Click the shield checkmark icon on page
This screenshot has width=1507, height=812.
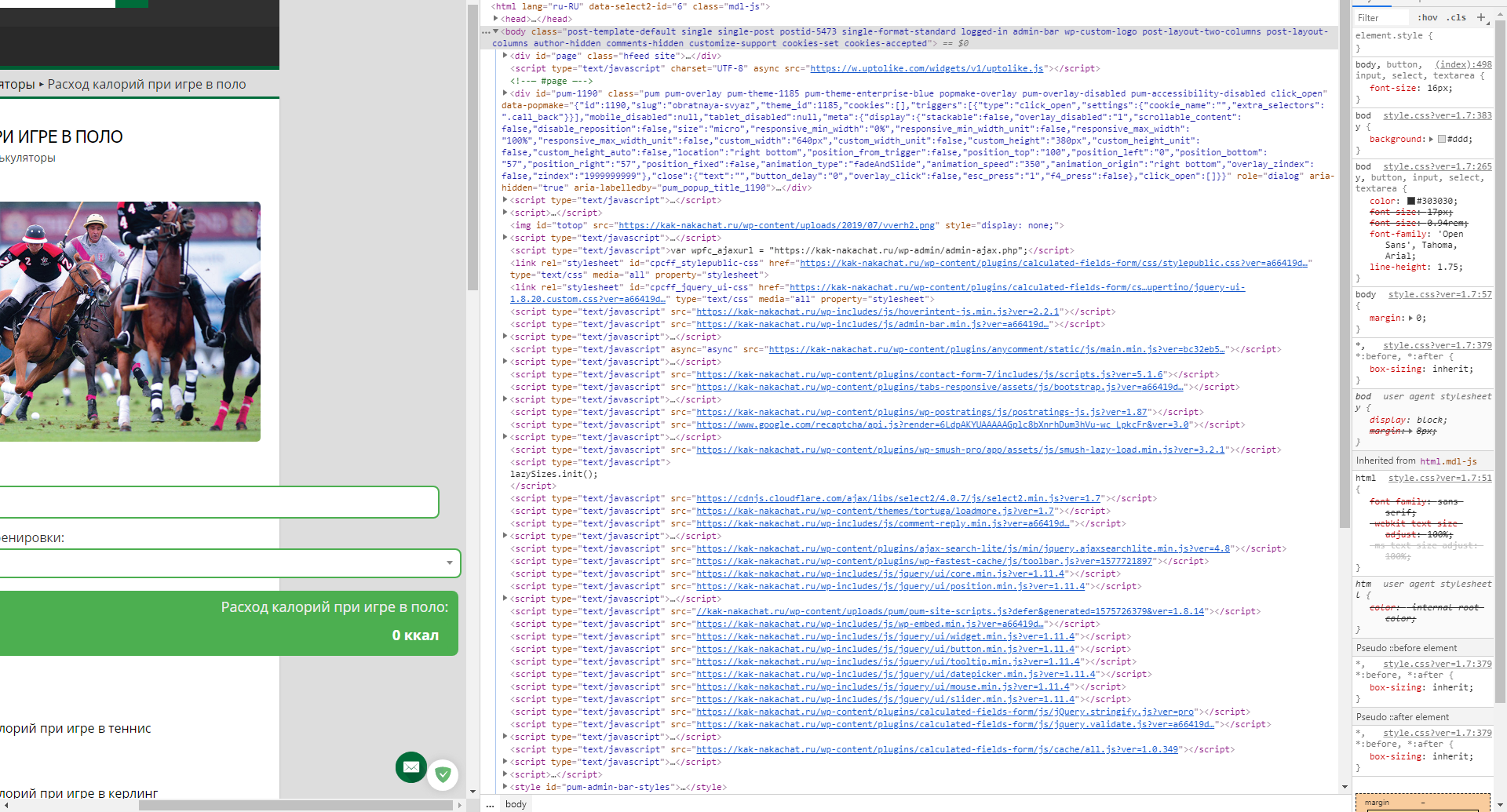coord(443,775)
